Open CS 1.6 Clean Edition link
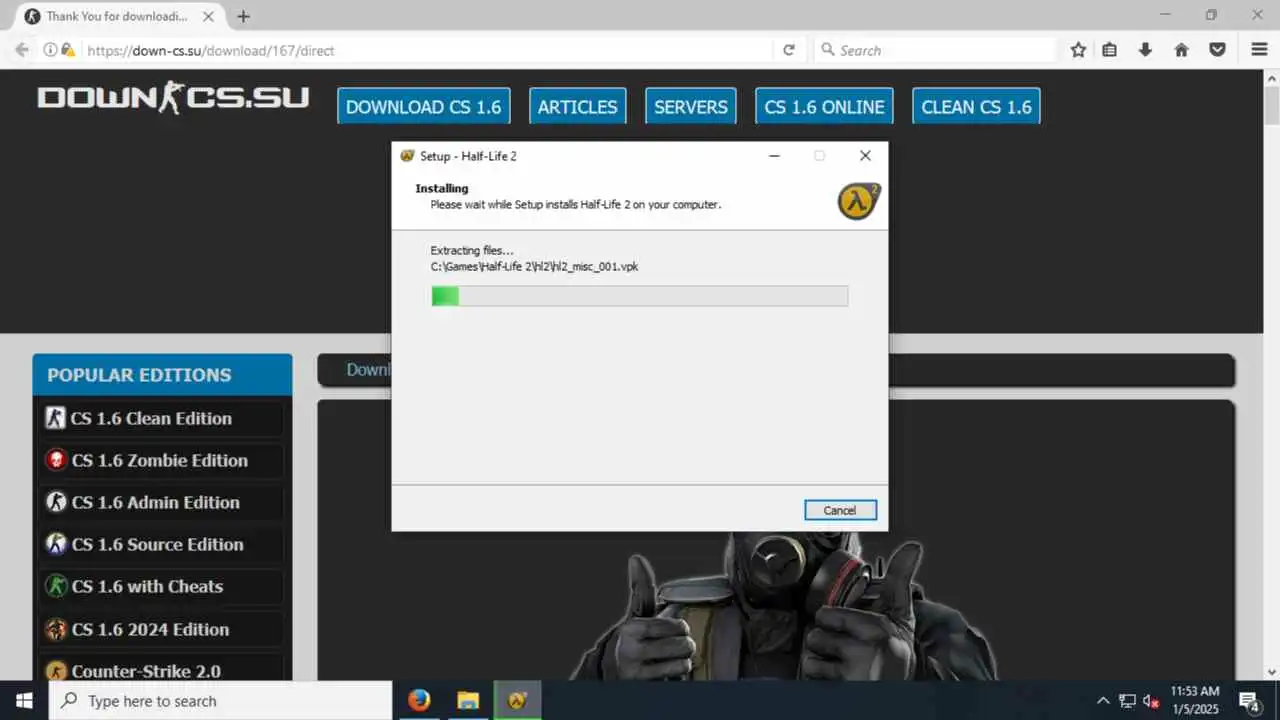The width and height of the screenshot is (1280, 720). coord(151,418)
